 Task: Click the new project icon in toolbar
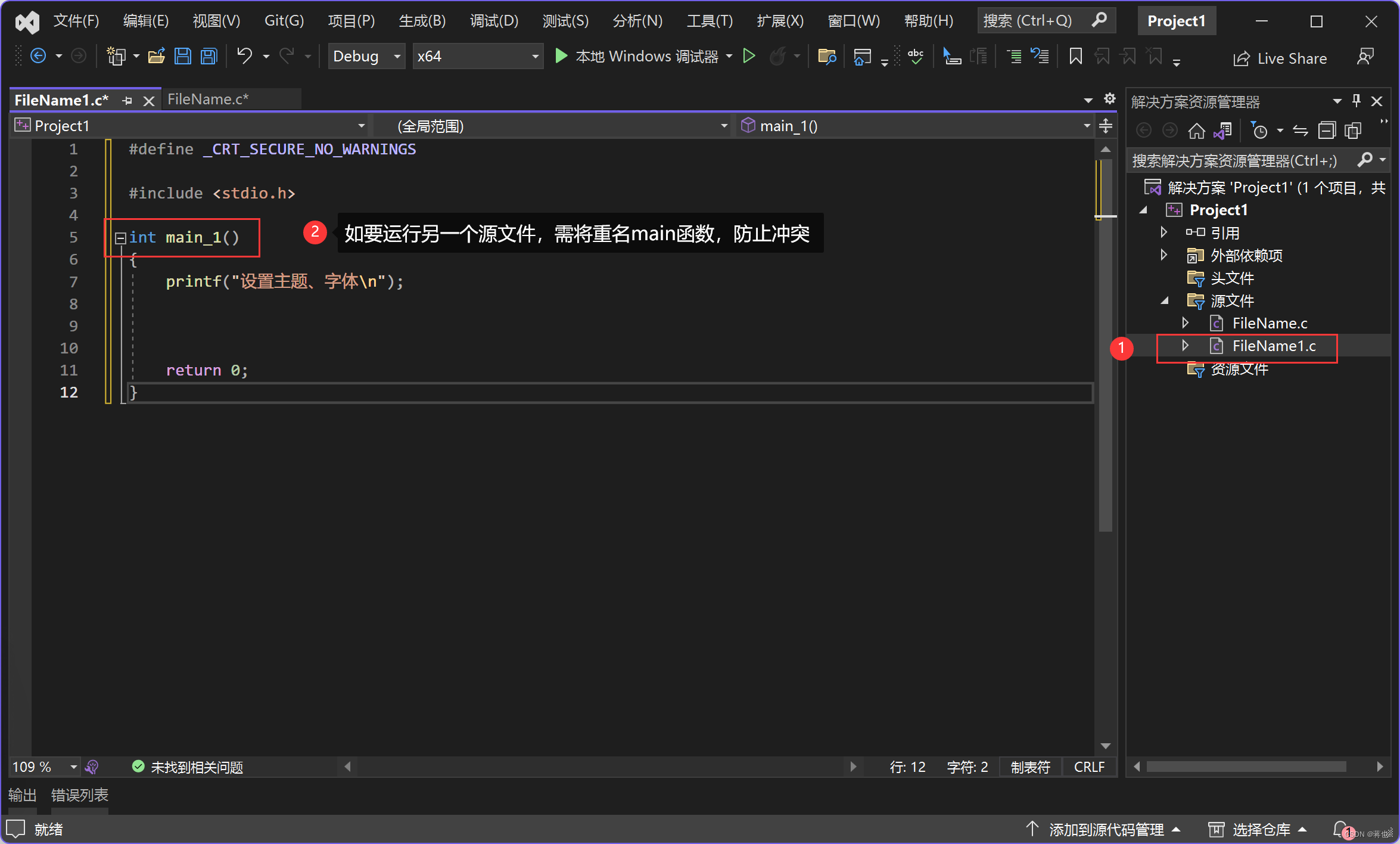116,57
